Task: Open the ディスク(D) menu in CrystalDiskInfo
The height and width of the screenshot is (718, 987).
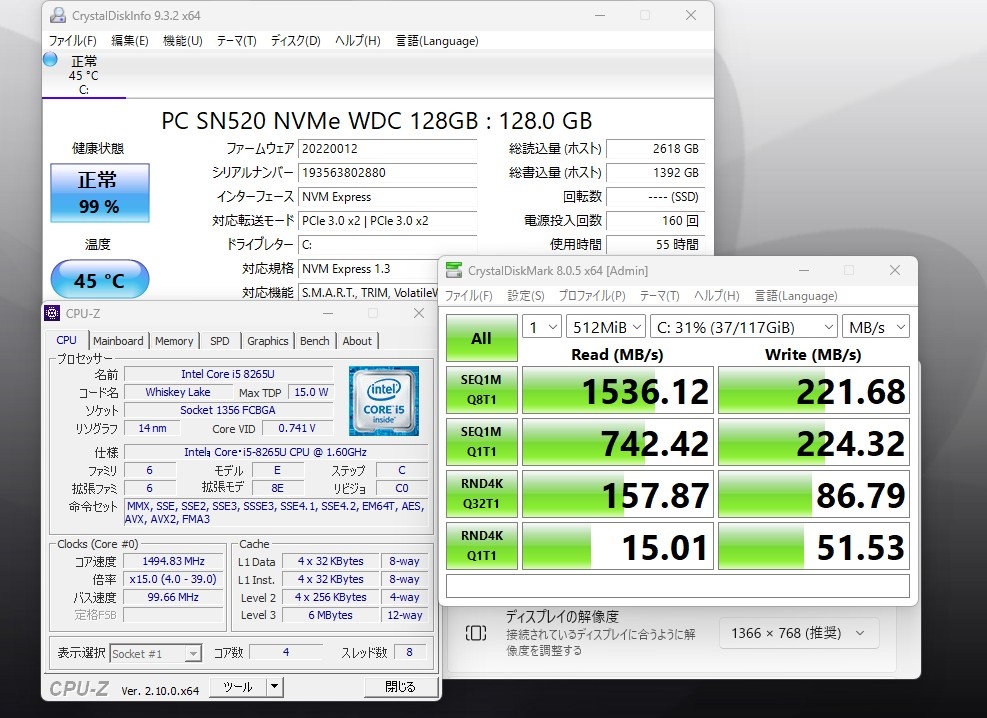Action: point(295,41)
